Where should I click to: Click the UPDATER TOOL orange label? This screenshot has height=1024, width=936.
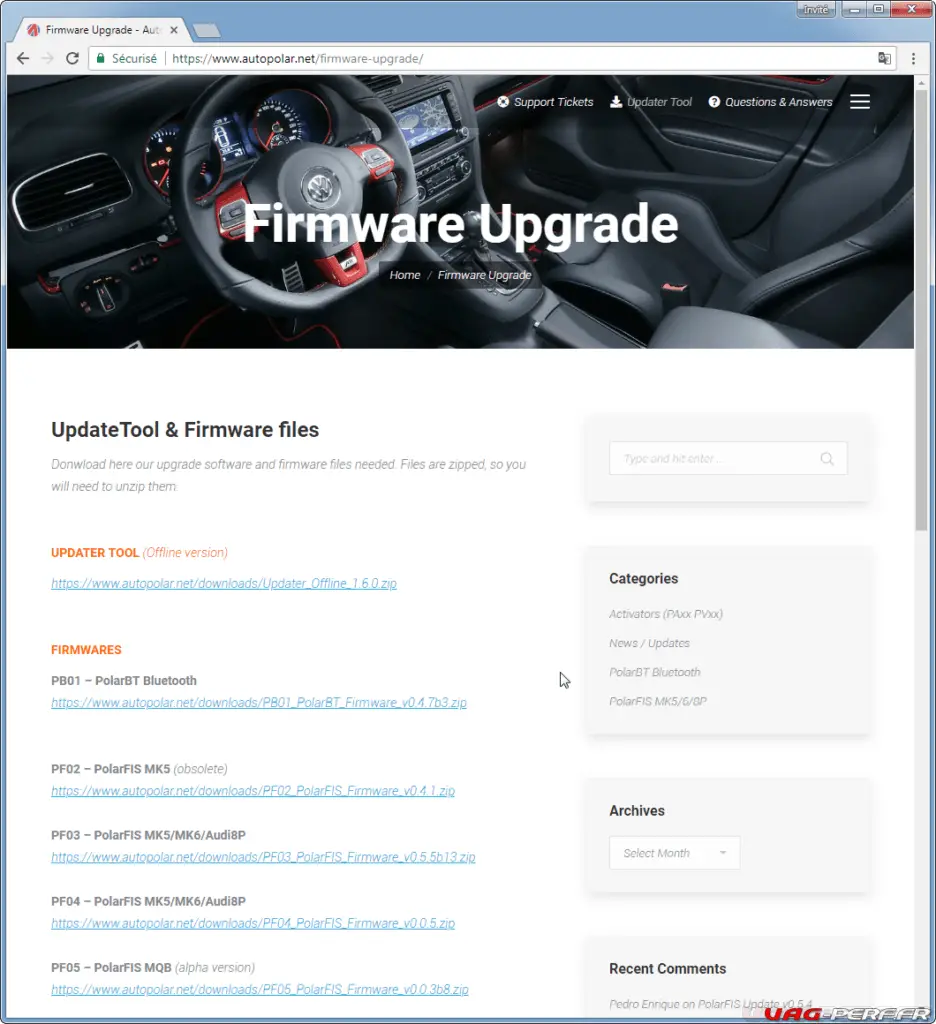(95, 552)
